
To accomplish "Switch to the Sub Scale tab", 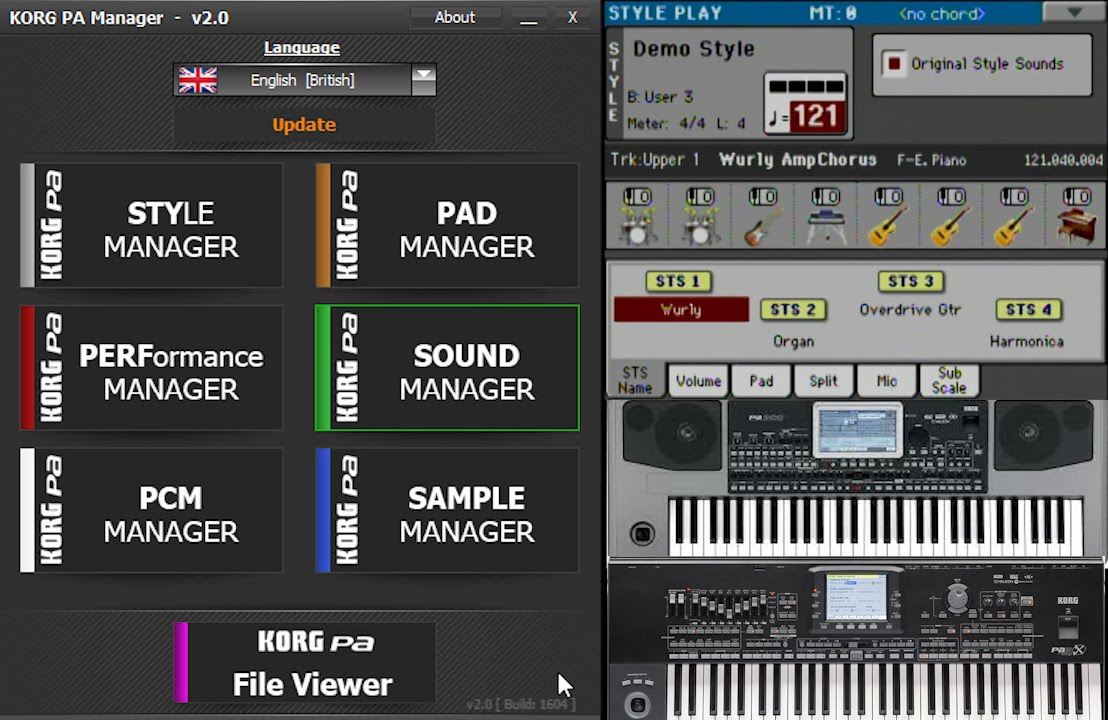I will 949,381.
